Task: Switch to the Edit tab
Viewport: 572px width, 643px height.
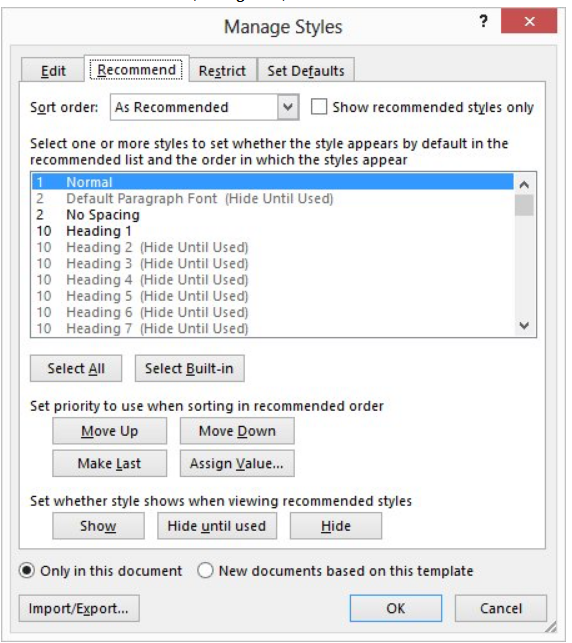Action: (x=53, y=71)
